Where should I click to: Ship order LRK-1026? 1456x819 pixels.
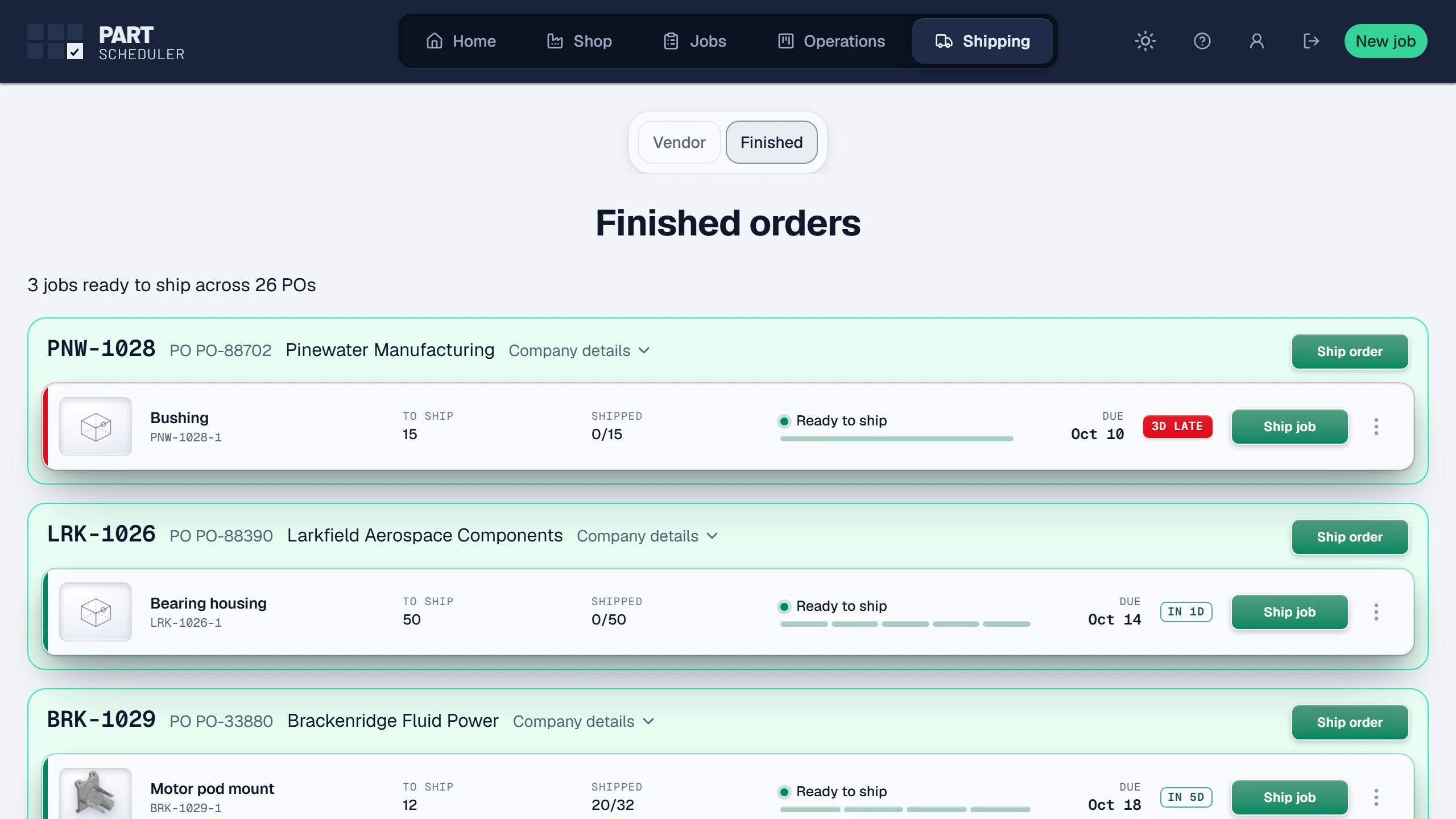[x=1350, y=537]
